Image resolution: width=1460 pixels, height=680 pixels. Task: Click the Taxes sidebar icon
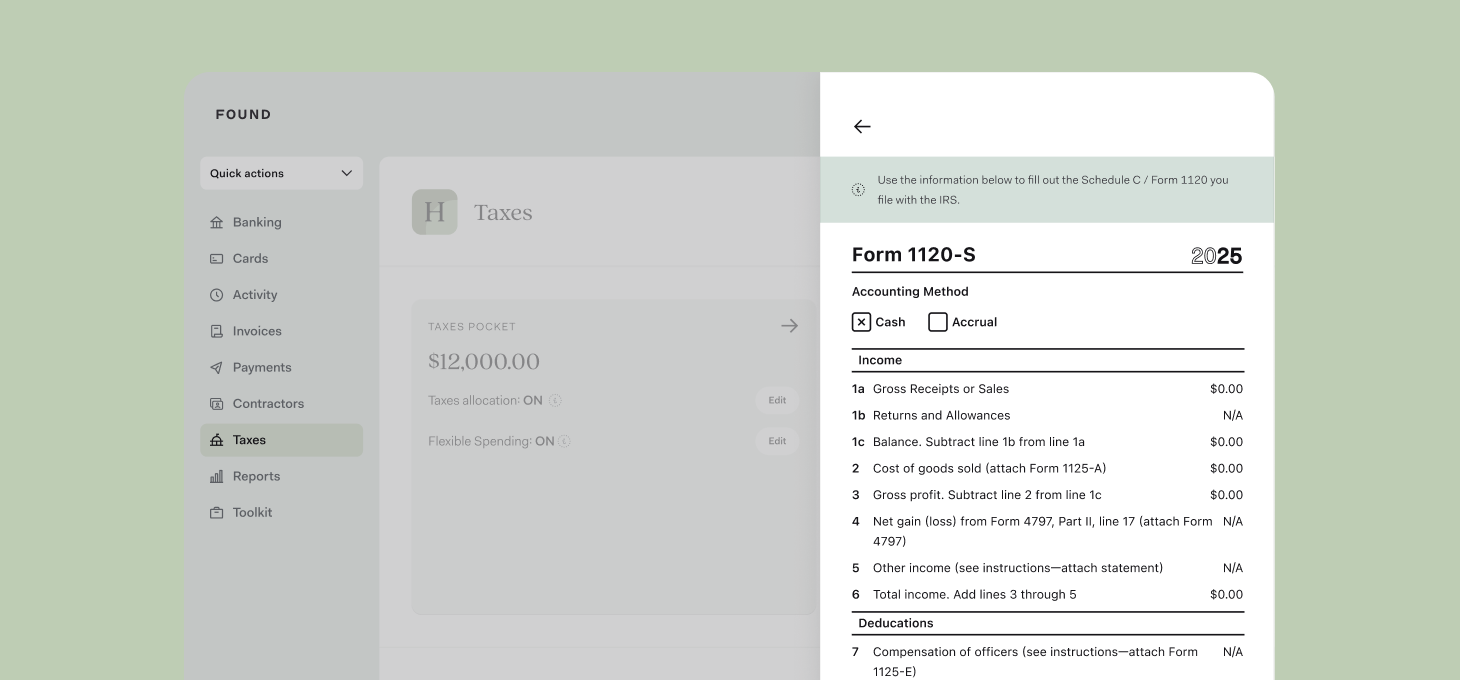[x=216, y=440]
